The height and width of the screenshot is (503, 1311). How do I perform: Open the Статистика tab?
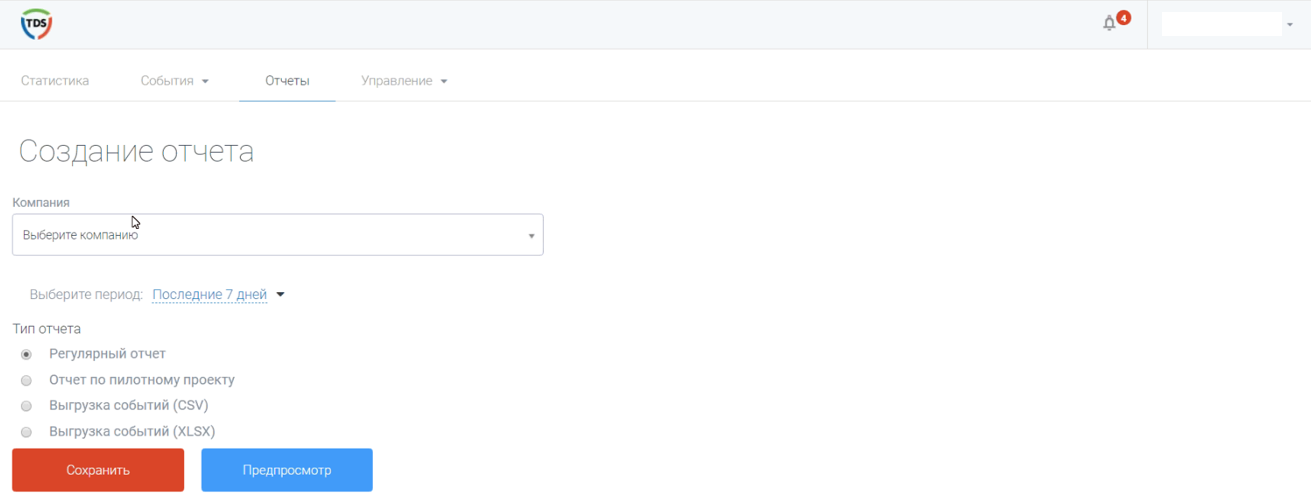(55, 81)
